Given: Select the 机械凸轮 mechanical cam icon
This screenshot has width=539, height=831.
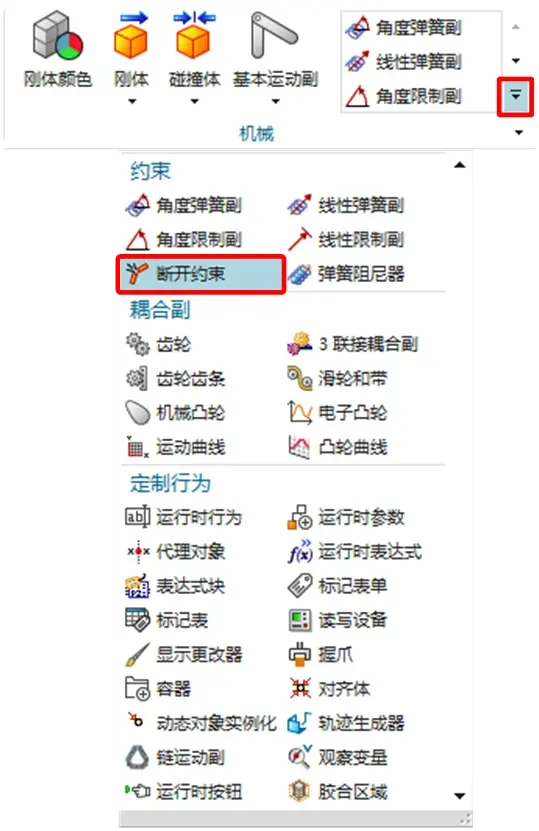Looking at the screenshot, I should (138, 413).
